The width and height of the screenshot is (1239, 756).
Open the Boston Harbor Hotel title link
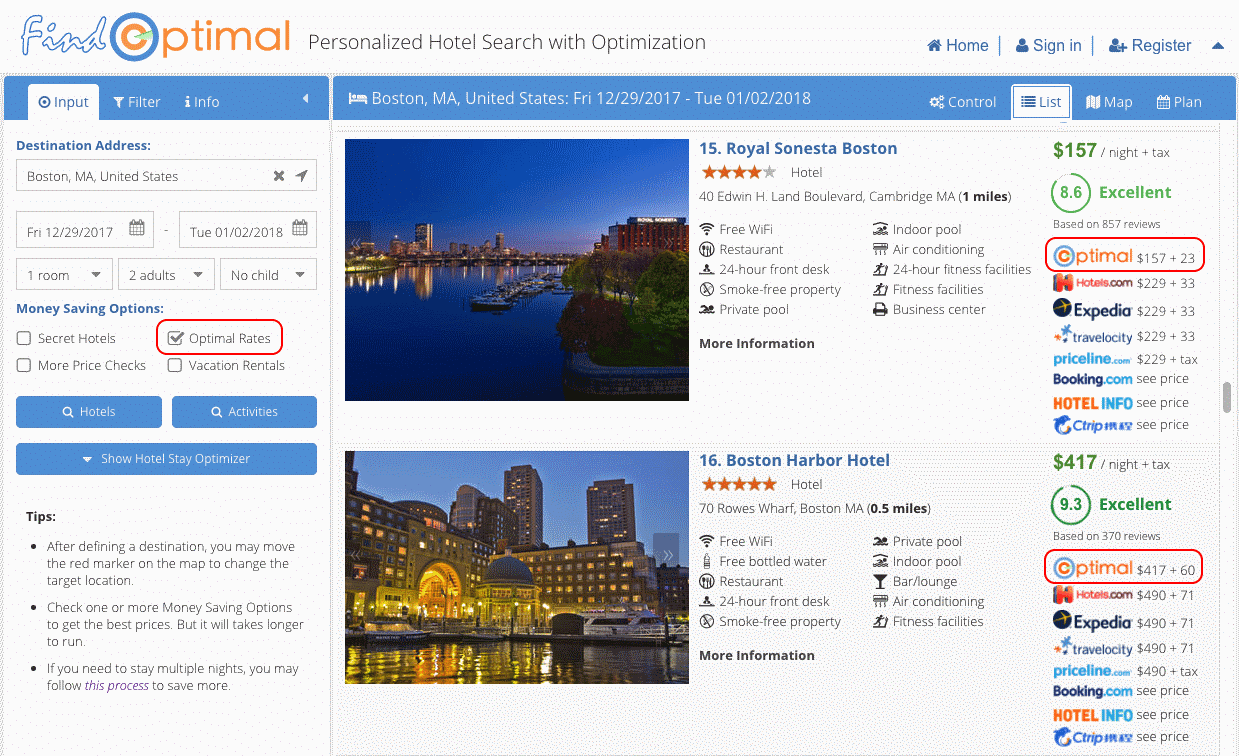point(794,460)
